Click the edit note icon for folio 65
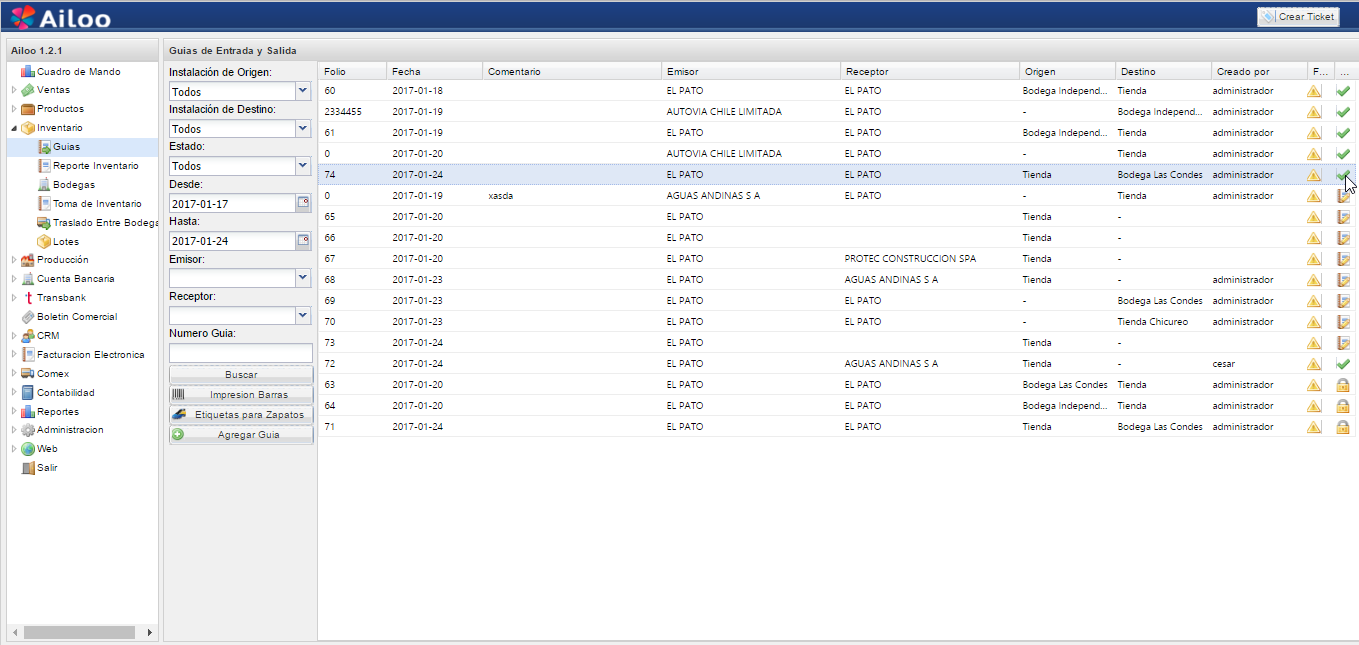 point(1343,217)
